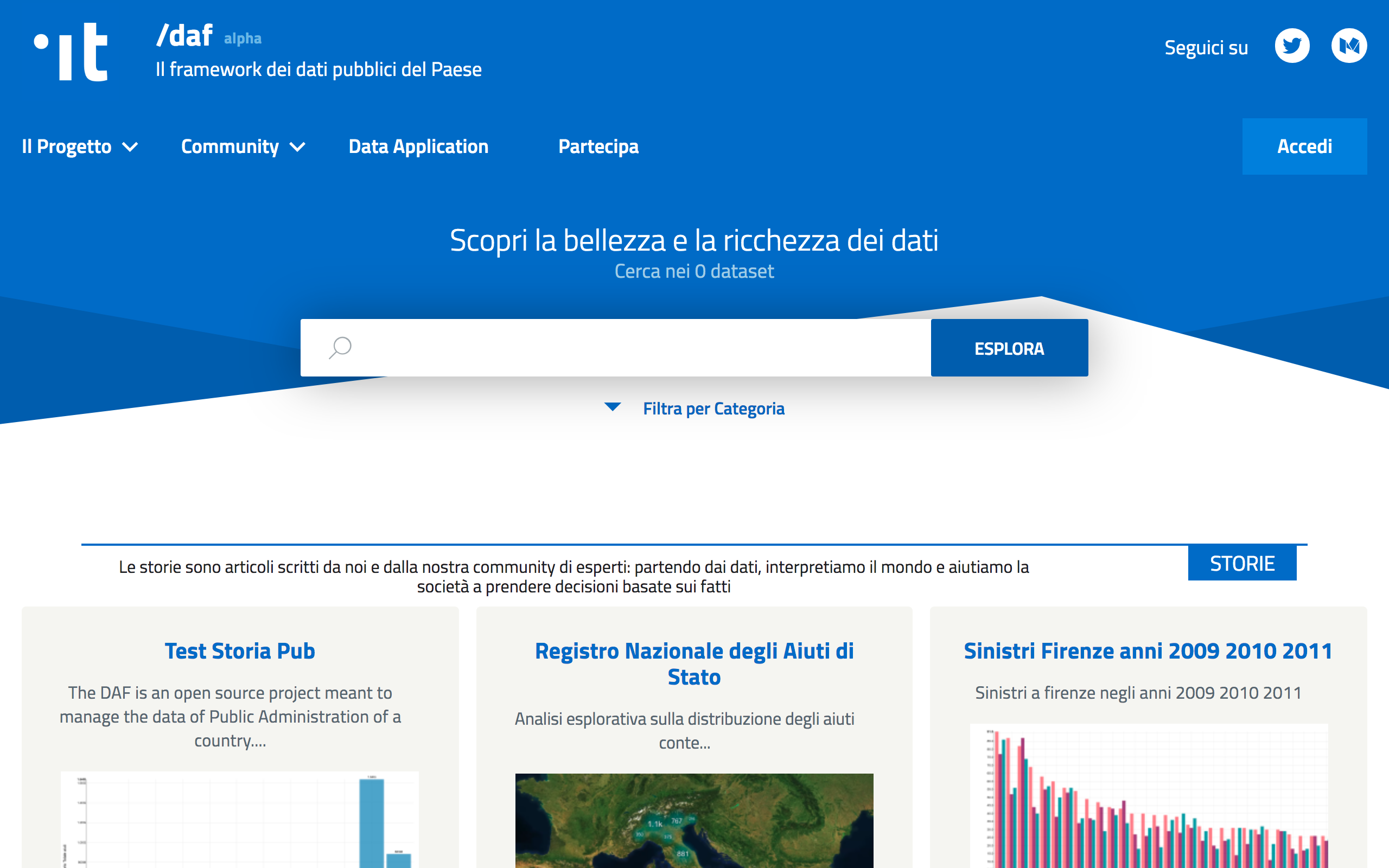Open Partecipa menu item
The image size is (1389, 868).
coord(598,146)
